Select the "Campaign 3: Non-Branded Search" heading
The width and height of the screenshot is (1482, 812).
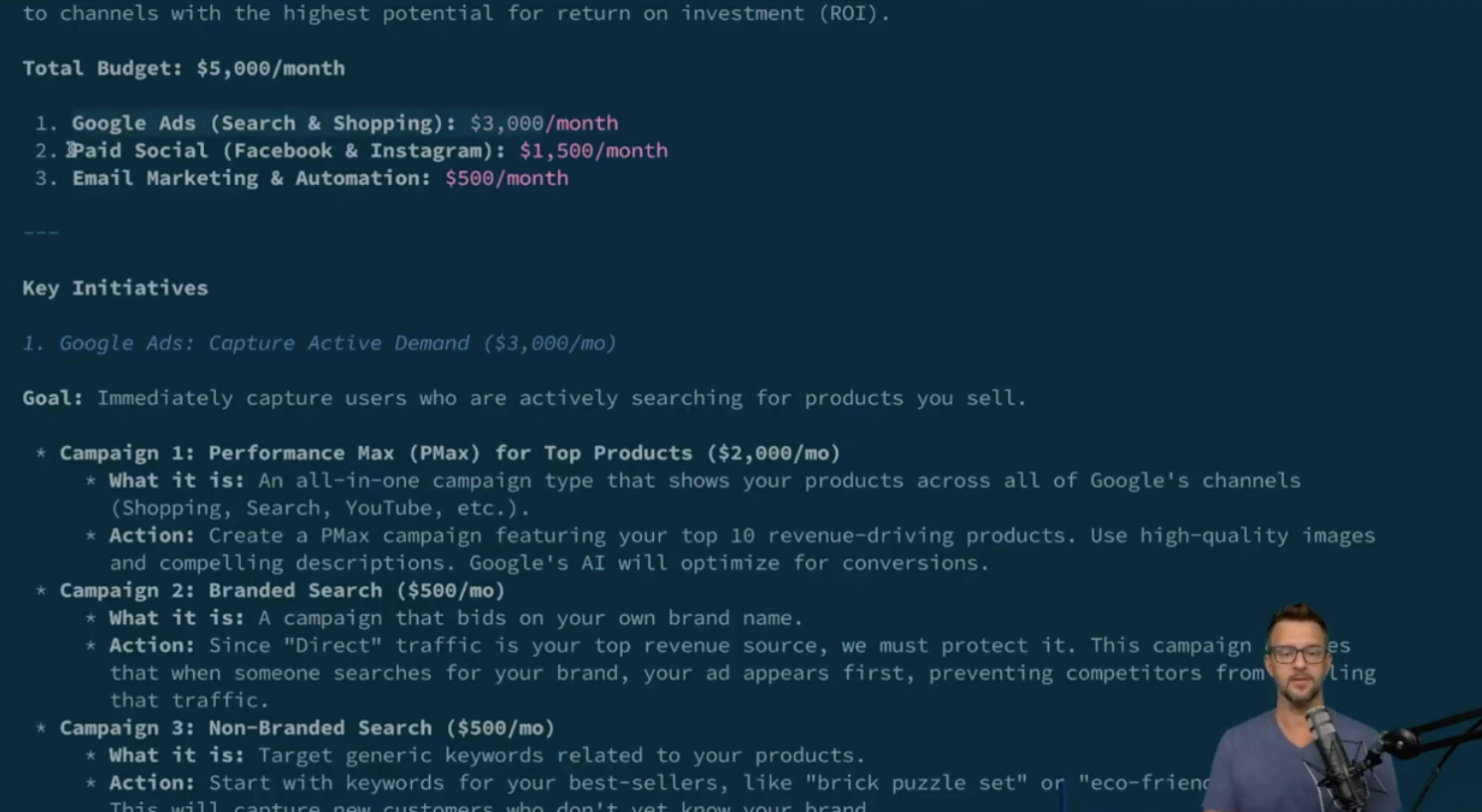(307, 728)
